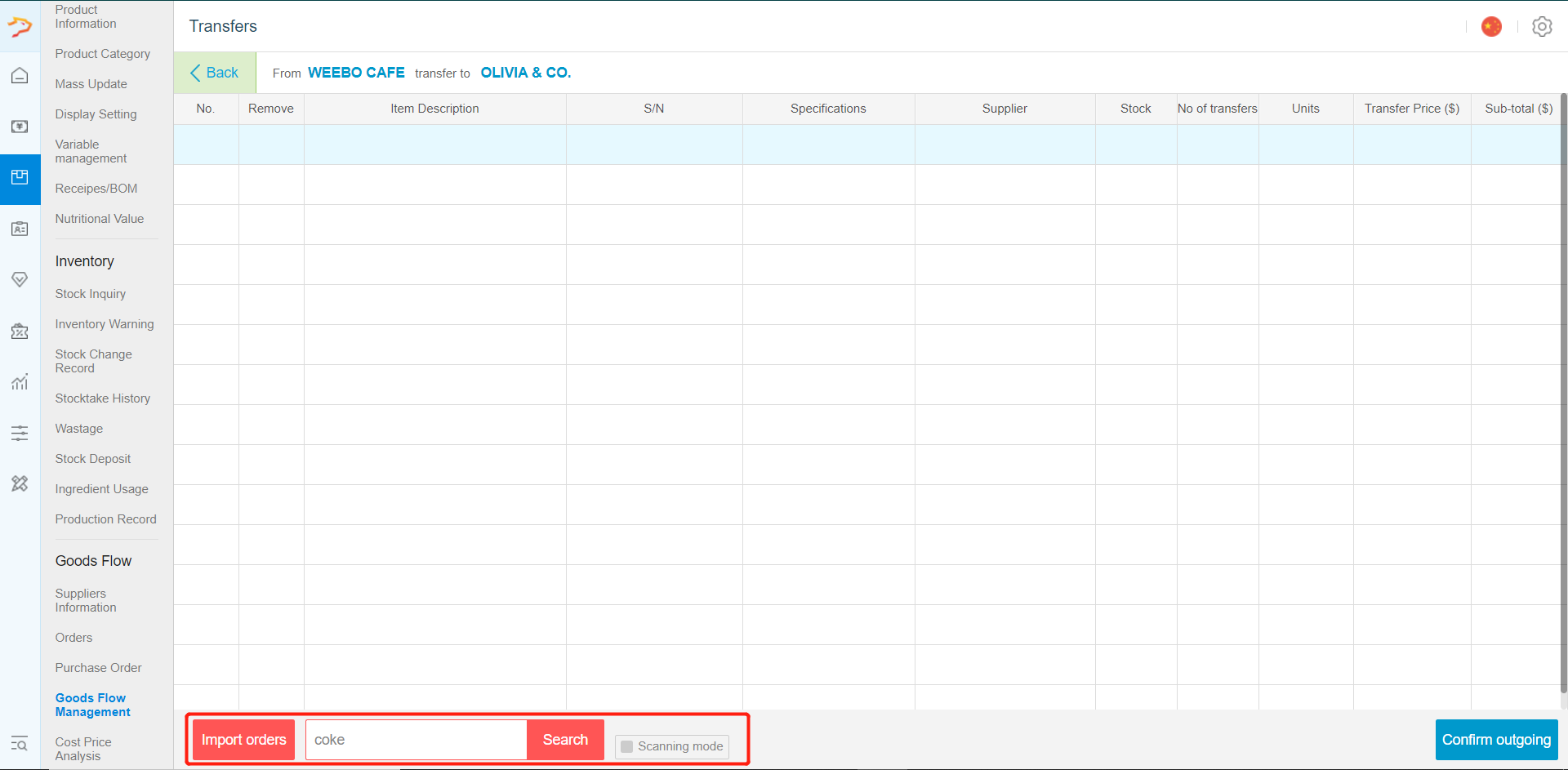The image size is (1568, 770).
Task: Click the table's vertical scrollbar
Action: pyautogui.click(x=1563, y=392)
